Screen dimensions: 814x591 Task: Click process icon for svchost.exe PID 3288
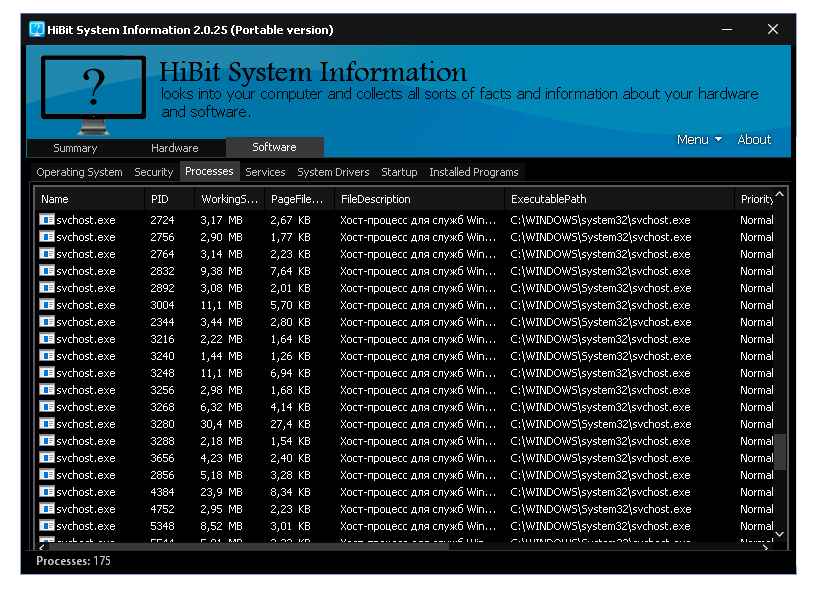(x=47, y=441)
